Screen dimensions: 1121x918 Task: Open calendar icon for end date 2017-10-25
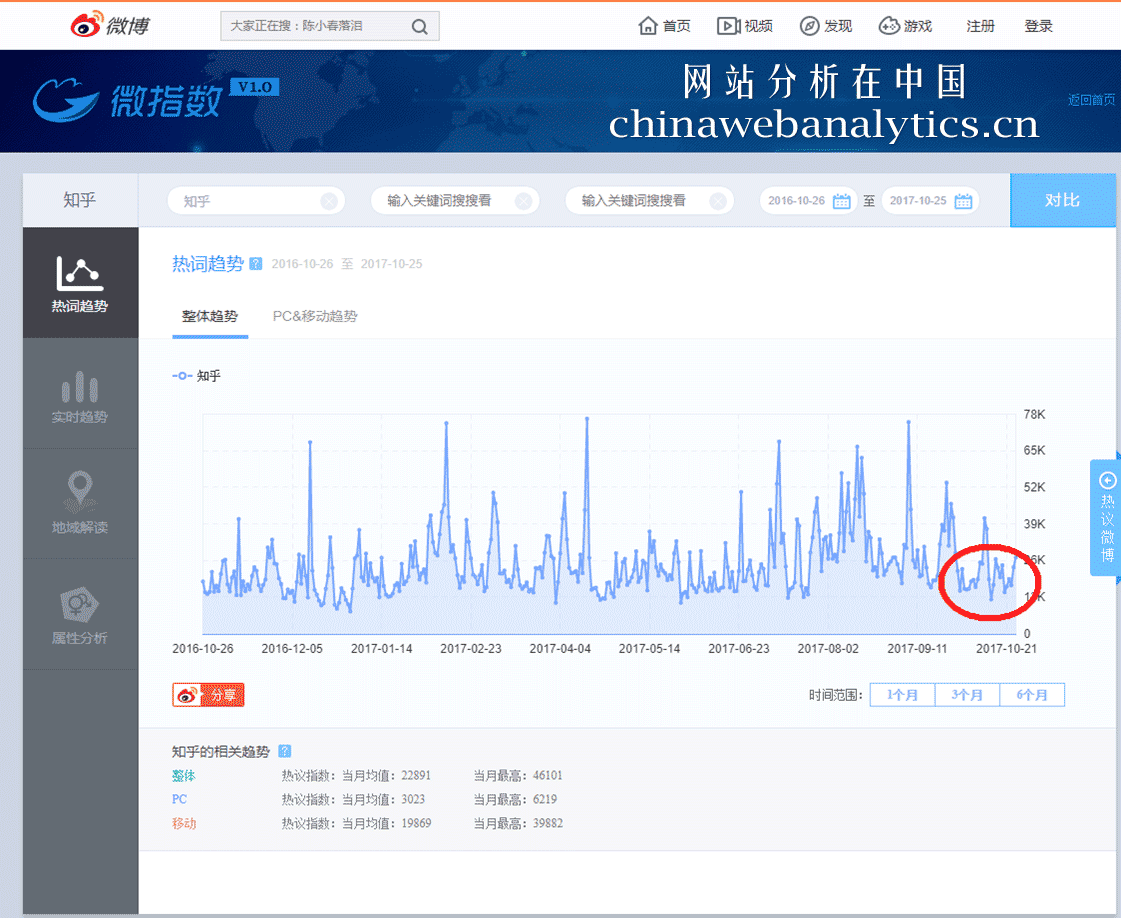pos(963,201)
